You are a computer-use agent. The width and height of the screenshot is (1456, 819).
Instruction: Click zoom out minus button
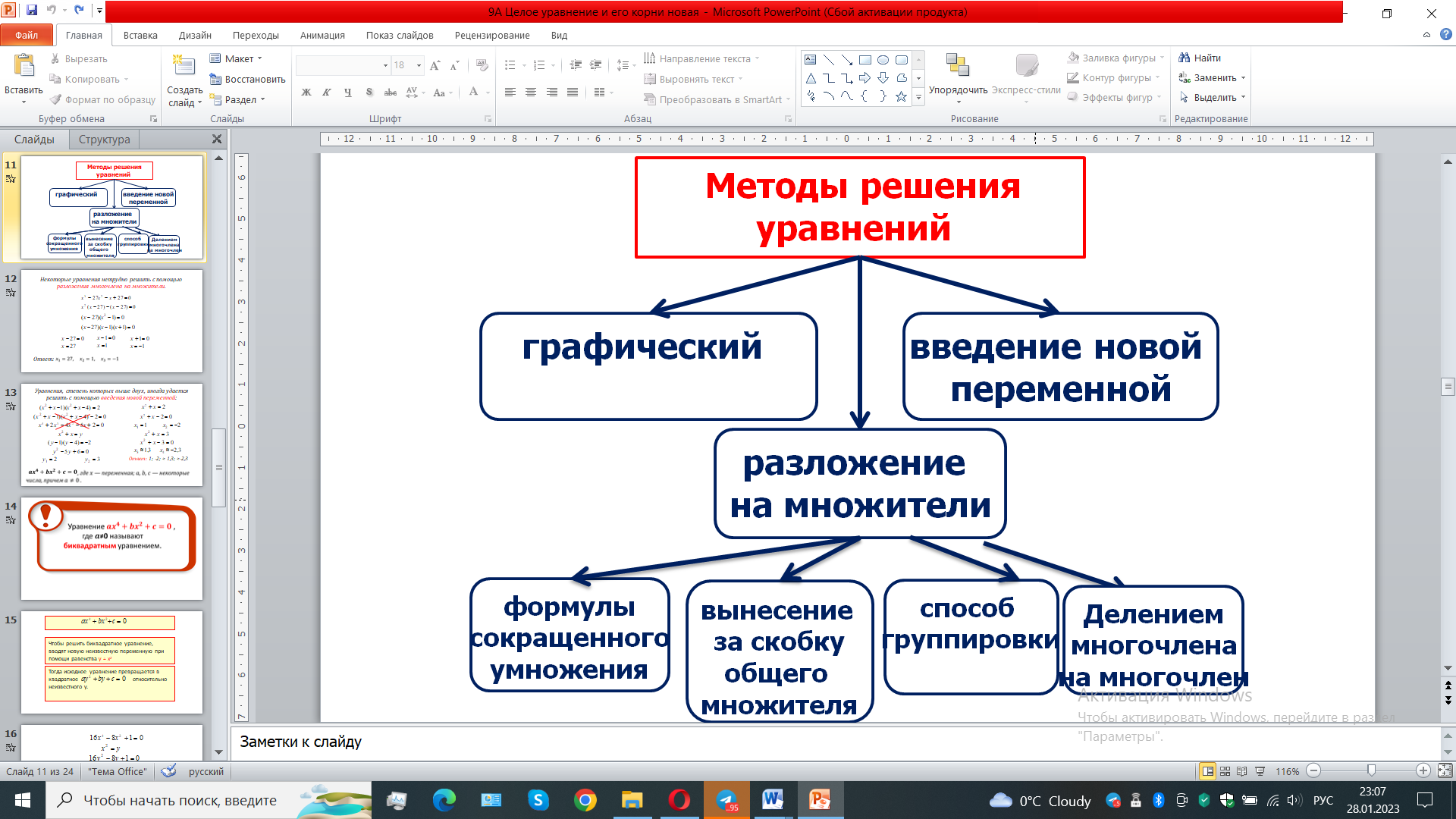[x=1314, y=771]
